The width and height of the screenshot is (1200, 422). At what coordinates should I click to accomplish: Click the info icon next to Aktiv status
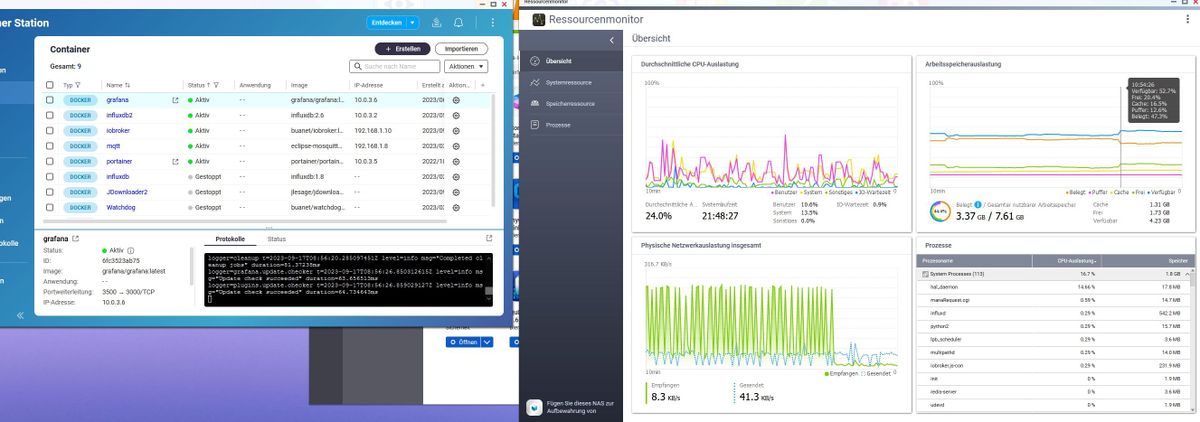(x=131, y=250)
